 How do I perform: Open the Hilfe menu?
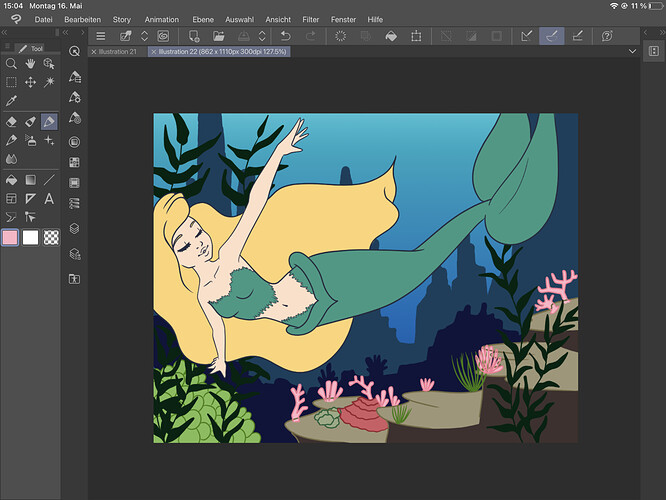pos(375,19)
